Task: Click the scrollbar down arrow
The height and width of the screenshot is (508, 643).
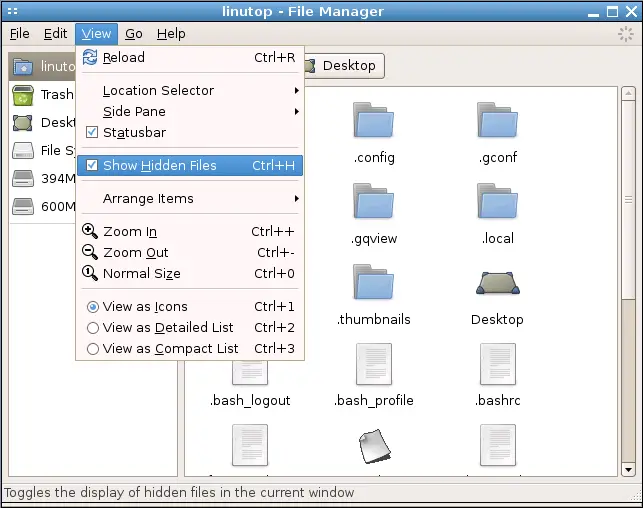Action: coord(628,469)
